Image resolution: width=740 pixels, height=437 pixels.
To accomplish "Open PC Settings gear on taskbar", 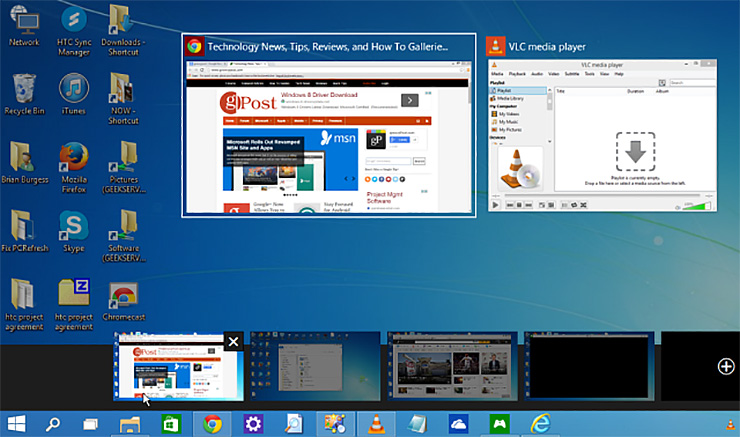I will pyautogui.click(x=253, y=424).
